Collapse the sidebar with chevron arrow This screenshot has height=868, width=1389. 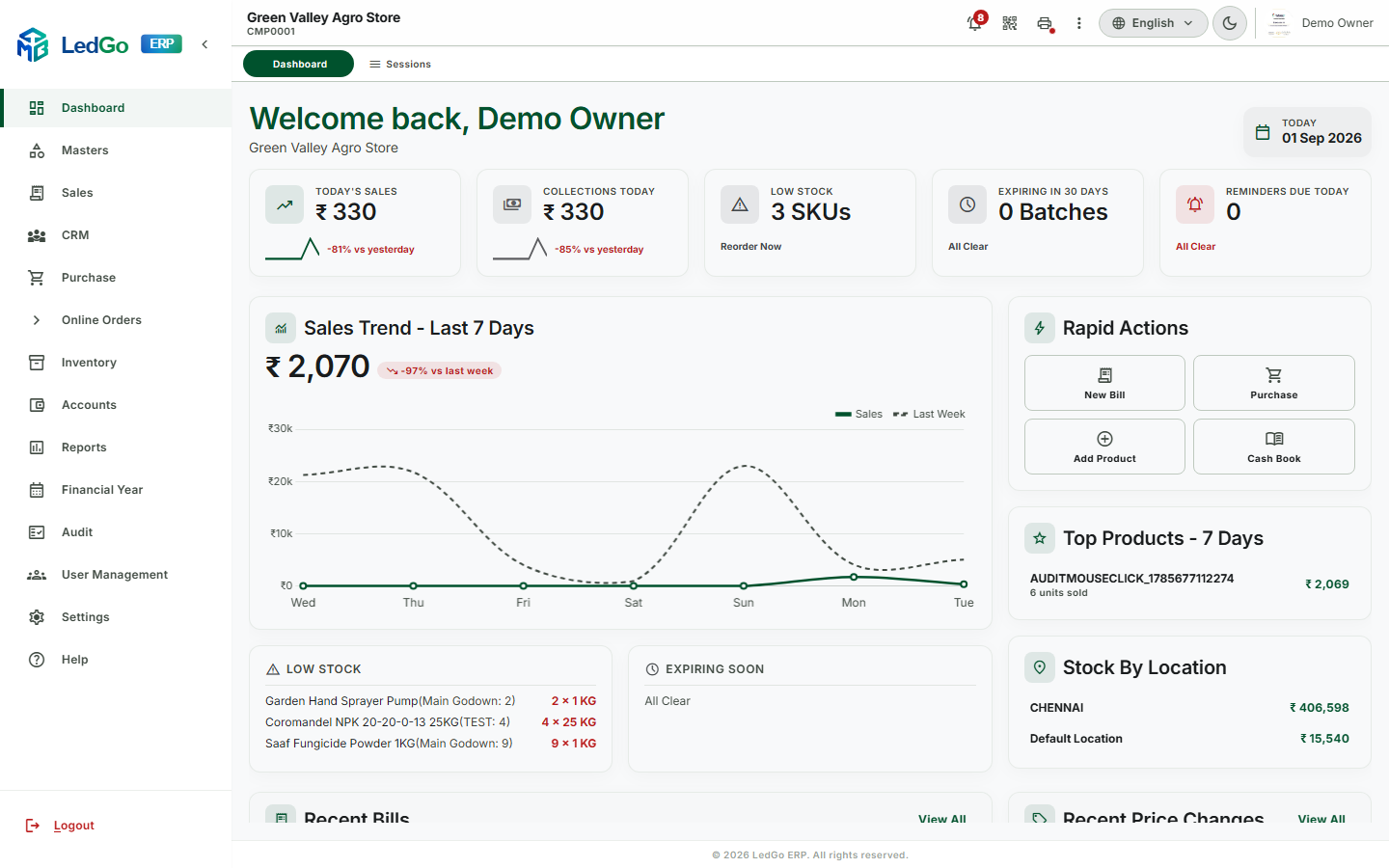pyautogui.click(x=204, y=44)
